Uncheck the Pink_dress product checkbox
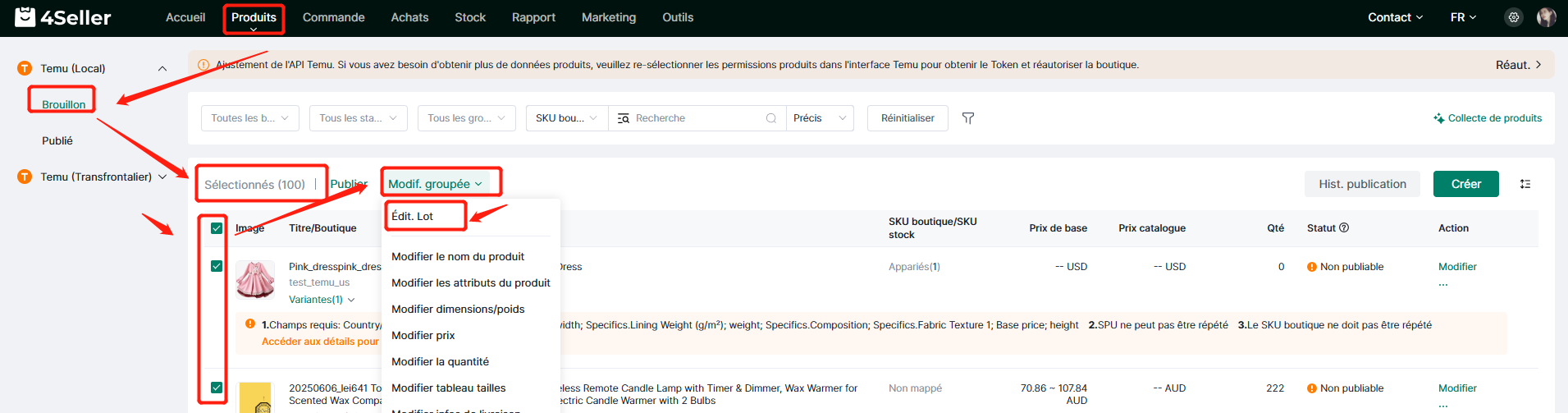 point(217,266)
